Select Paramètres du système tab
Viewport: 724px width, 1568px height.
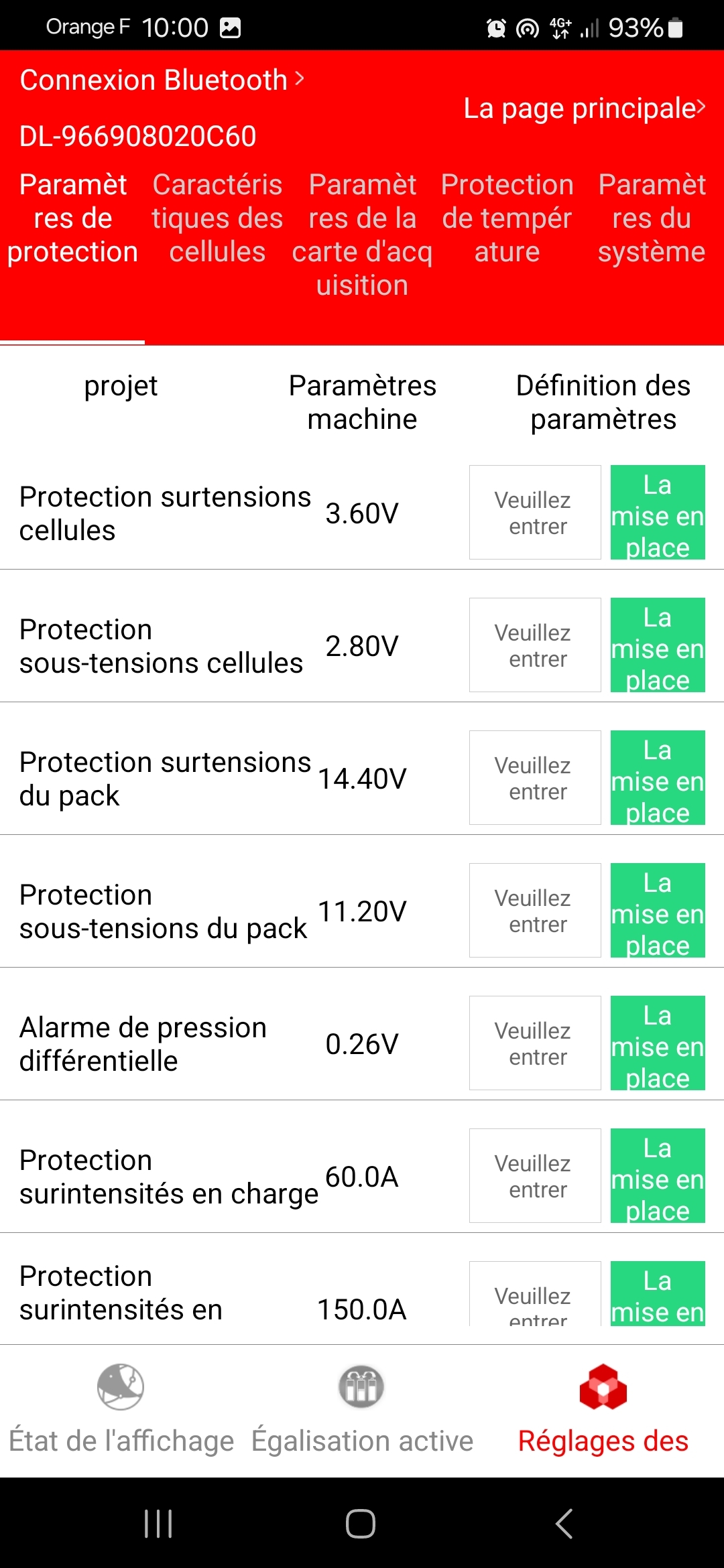pos(652,218)
